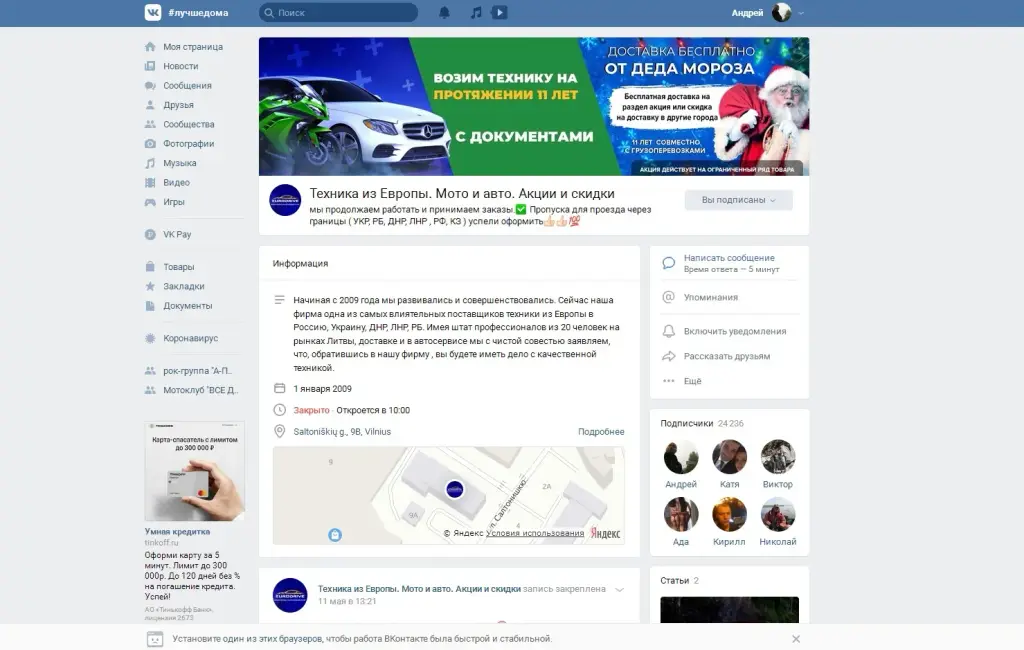Click the notifications bell in group actions
The width and height of the screenshot is (1024, 650).
669,331
